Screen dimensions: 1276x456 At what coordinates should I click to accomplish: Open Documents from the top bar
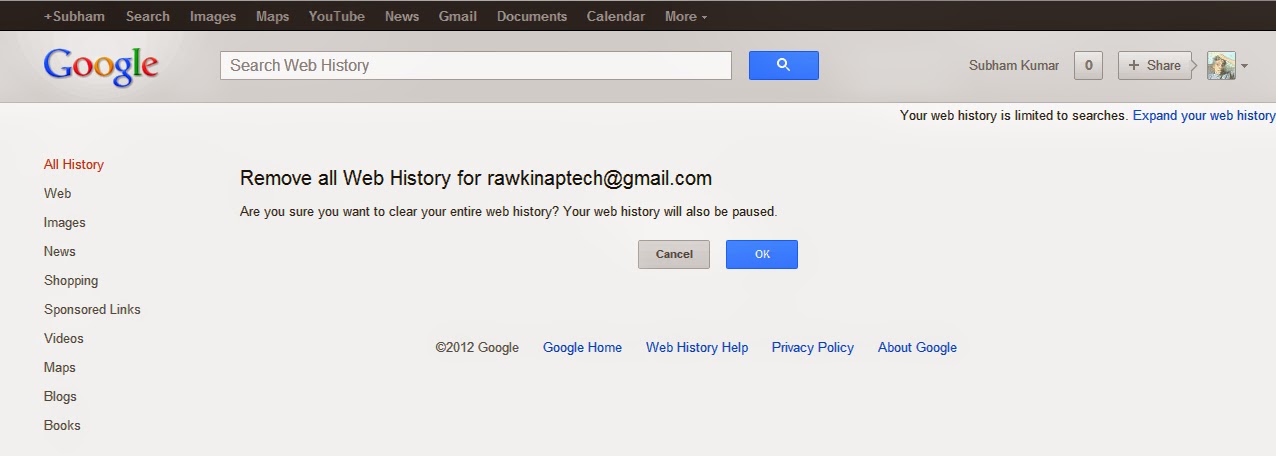(532, 16)
